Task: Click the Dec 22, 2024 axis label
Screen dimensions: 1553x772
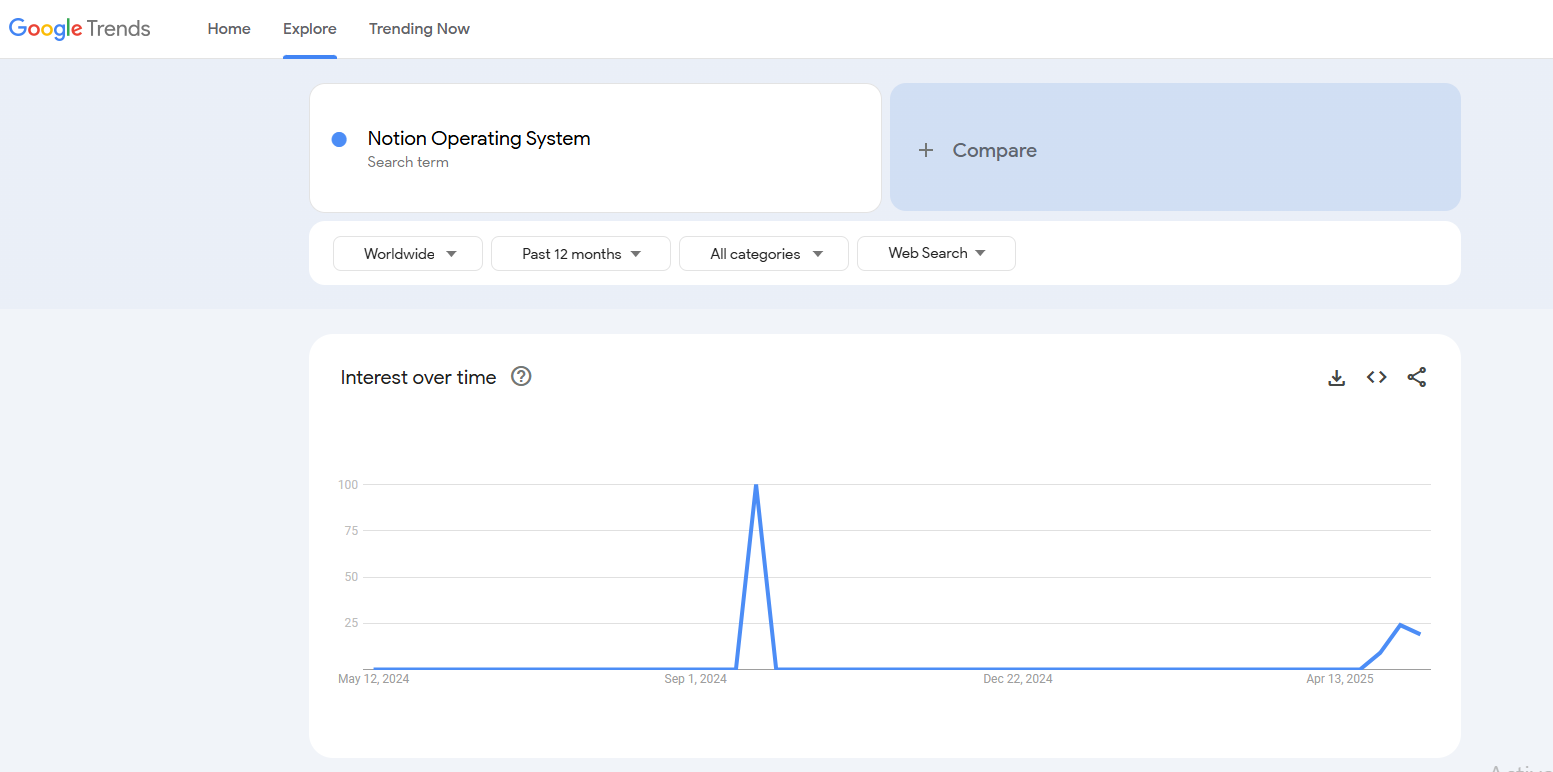Action: 1018,679
